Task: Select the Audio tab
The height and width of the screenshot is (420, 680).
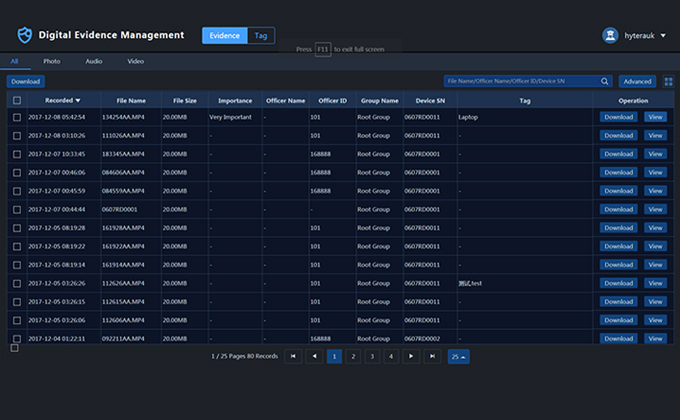Action: (x=94, y=61)
